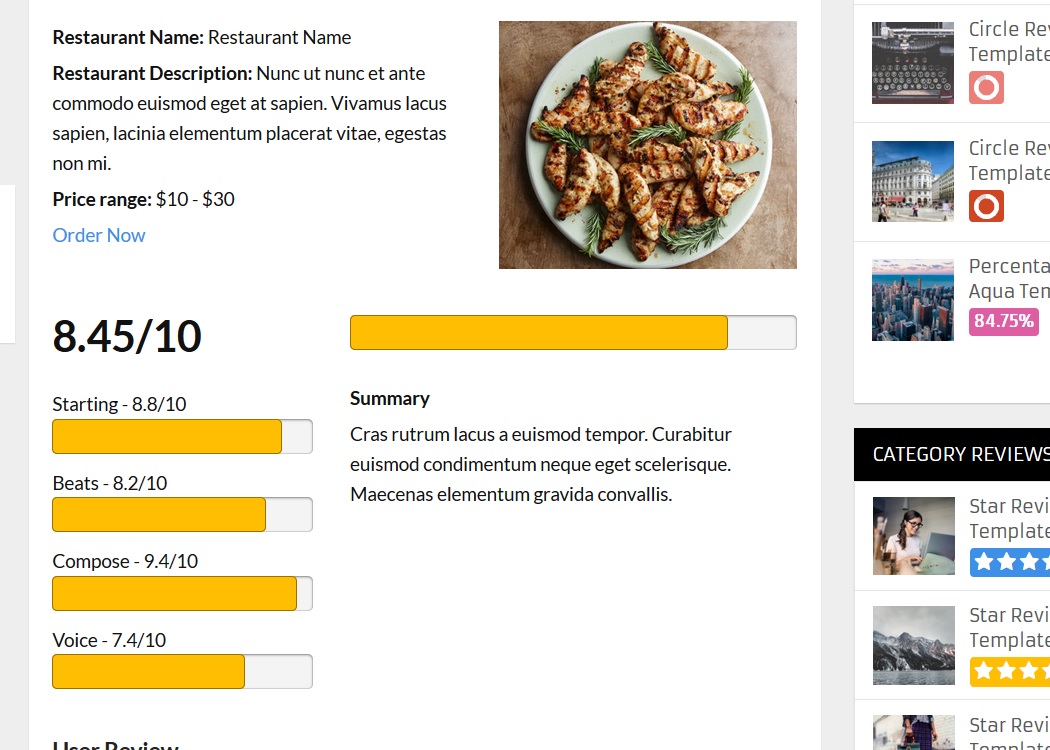Screen dimensions: 1050x750
Task: Click the Beats 8.2/10 rating bar
Action: 182,515
